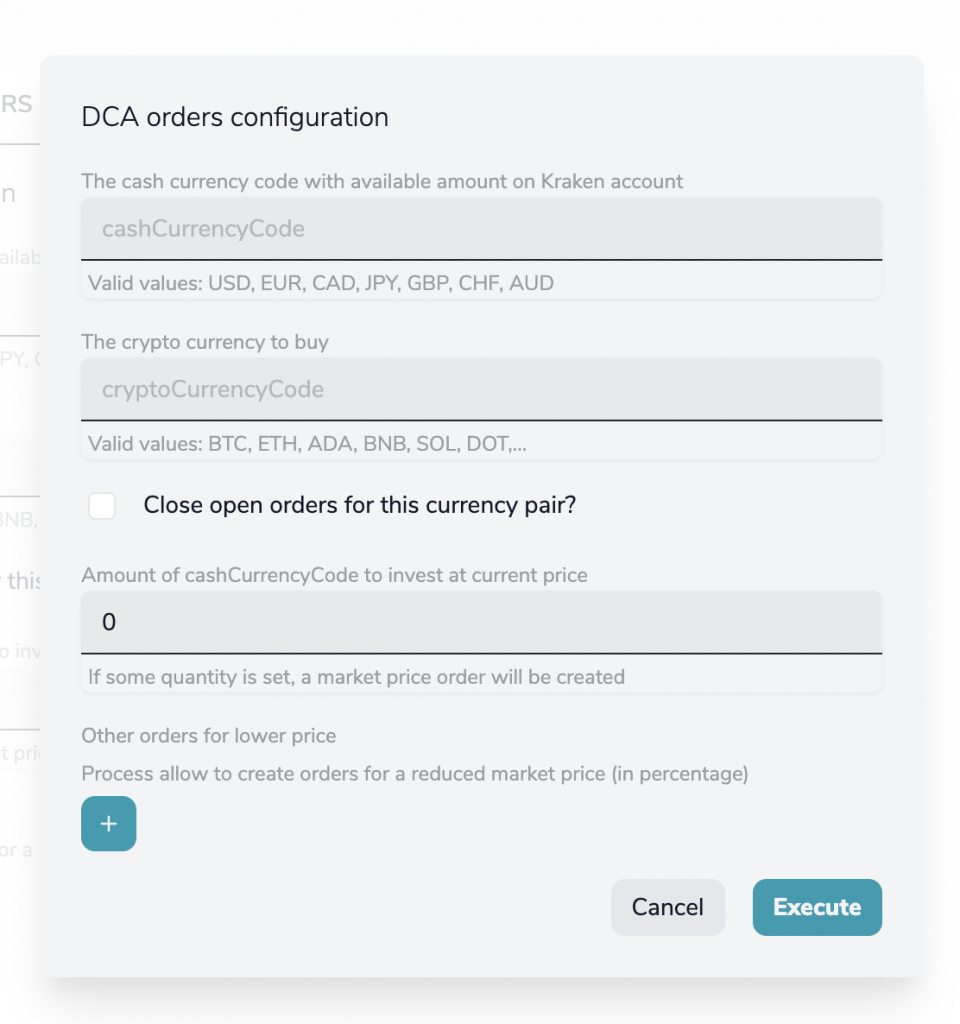Click the 'Valid values: BTC, ETH, ADA' hint text
This screenshot has width=960, height=1024.
307,443
